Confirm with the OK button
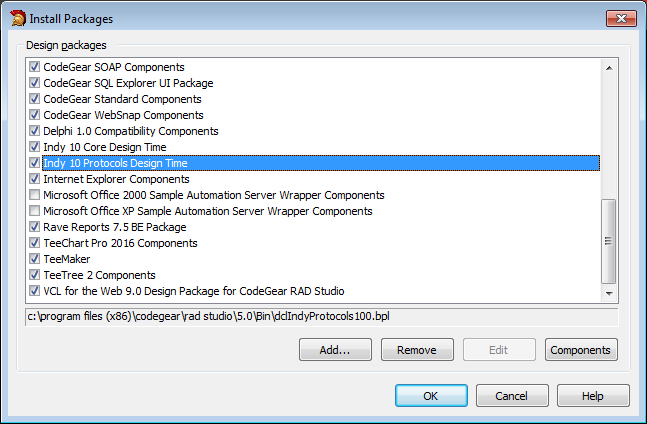Viewport: 647px width, 424px height. tap(431, 396)
